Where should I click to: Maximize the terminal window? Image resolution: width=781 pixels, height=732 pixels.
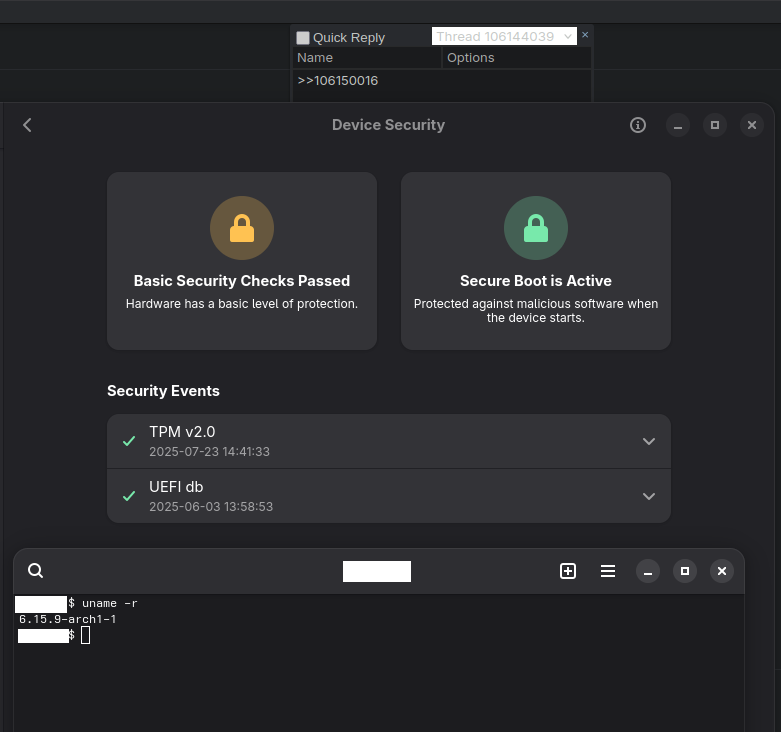(685, 571)
